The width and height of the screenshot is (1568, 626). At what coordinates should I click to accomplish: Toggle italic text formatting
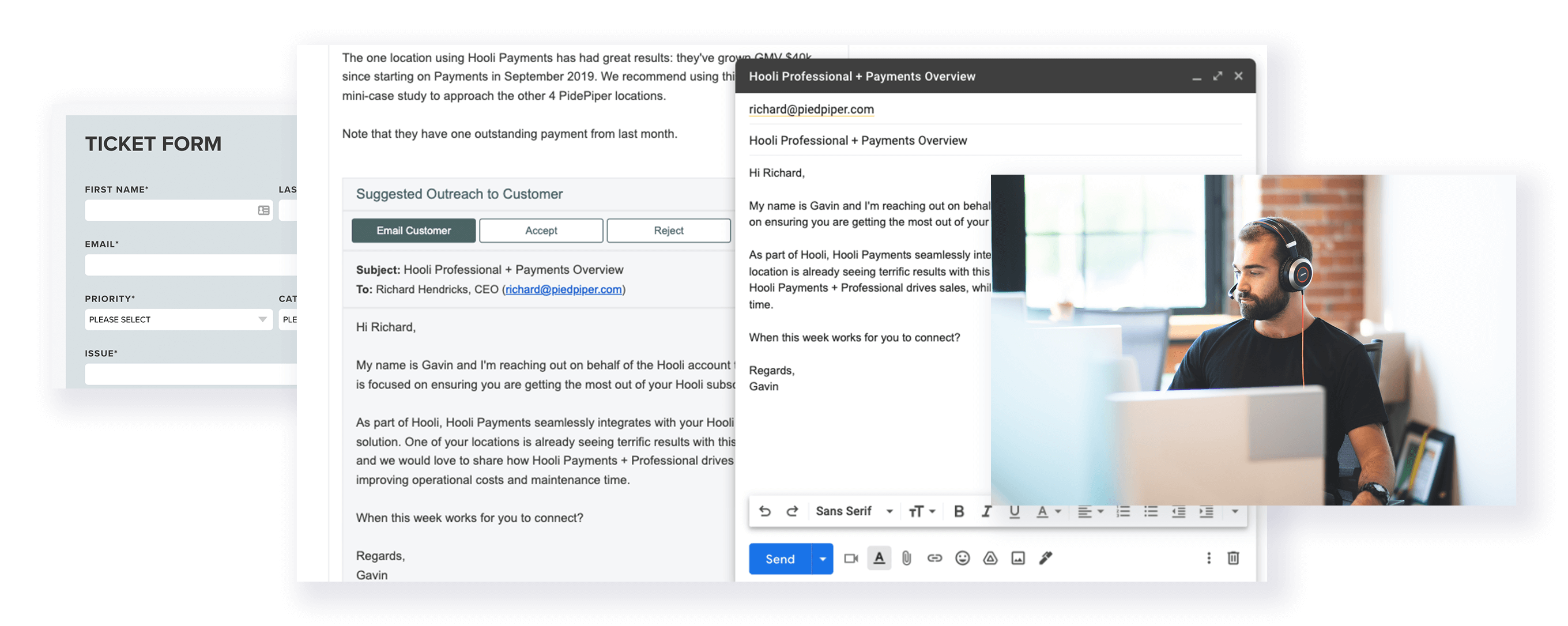986,512
